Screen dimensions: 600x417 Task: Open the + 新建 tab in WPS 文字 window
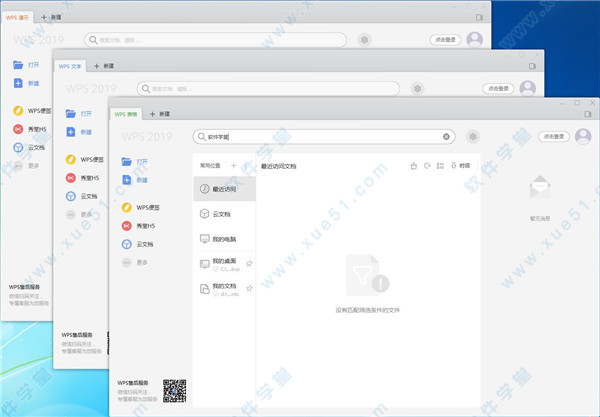point(104,66)
